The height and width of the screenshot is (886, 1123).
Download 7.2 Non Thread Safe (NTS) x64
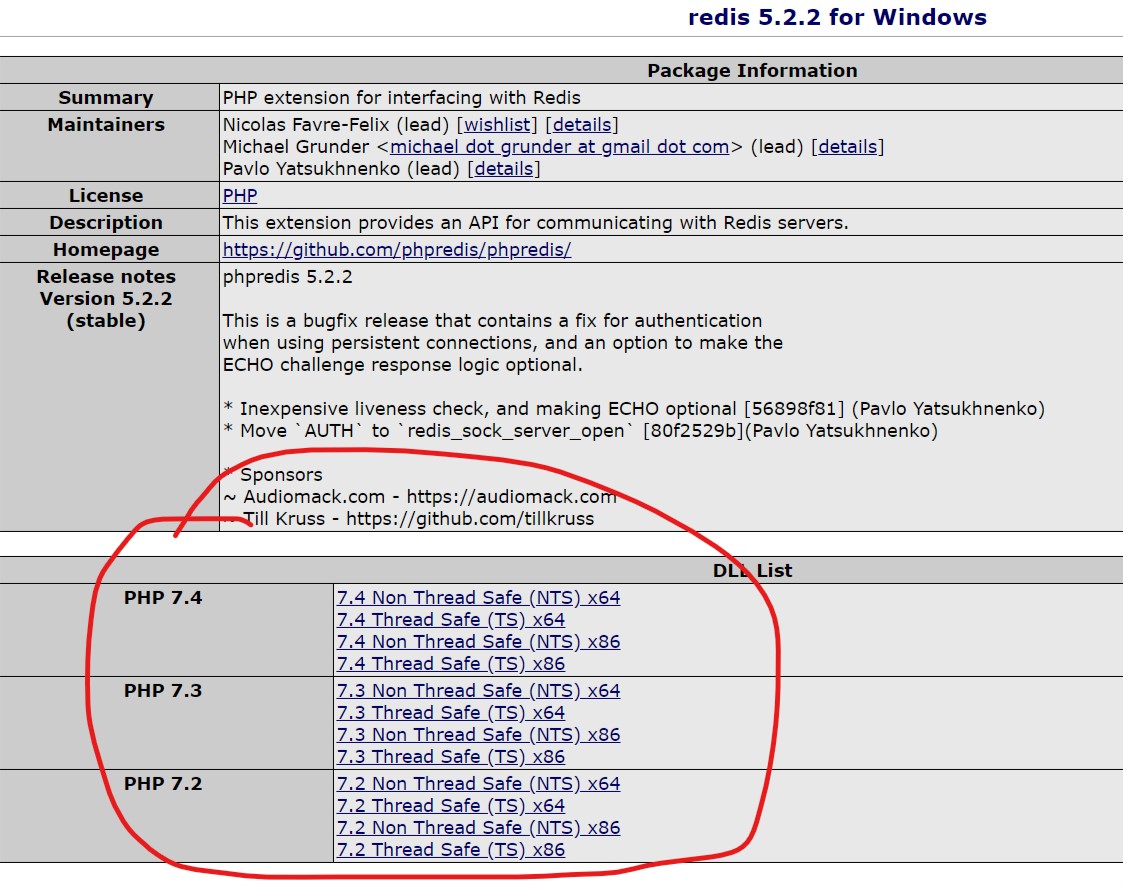[x=478, y=784]
